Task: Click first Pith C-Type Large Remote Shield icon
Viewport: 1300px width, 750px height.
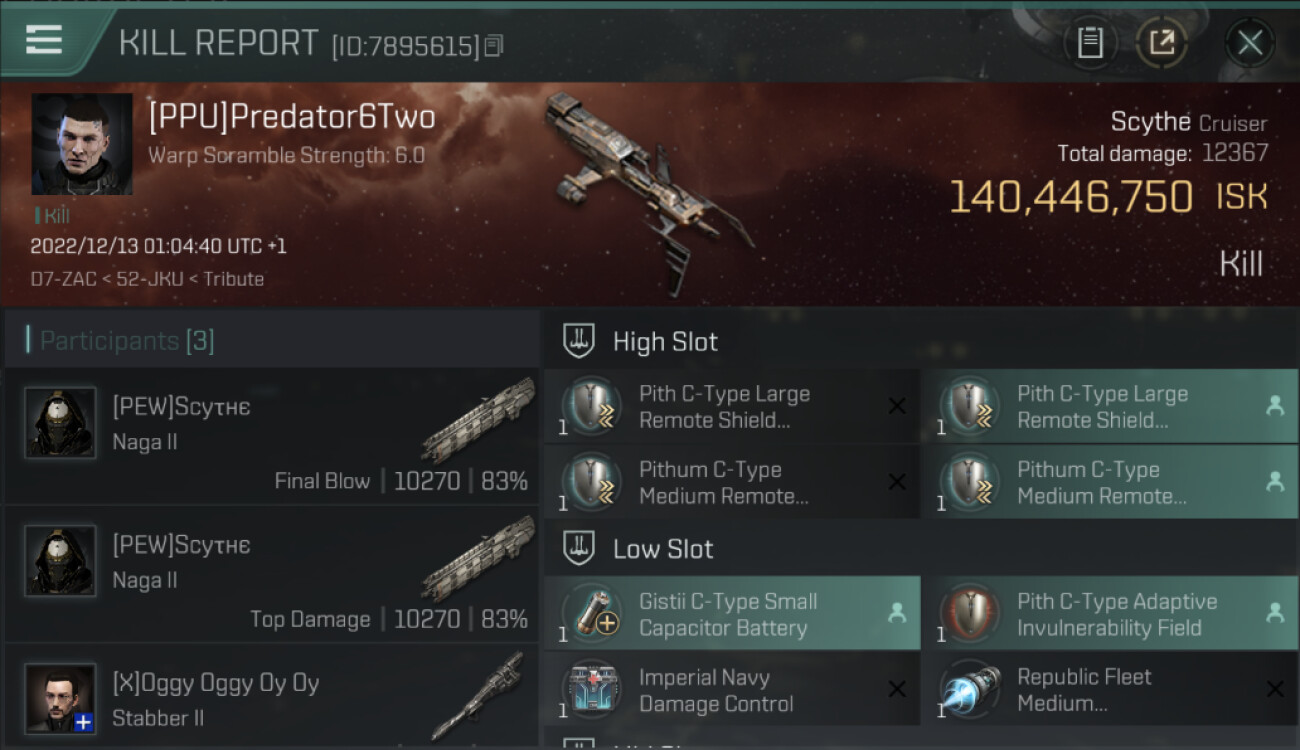Action: 590,406
